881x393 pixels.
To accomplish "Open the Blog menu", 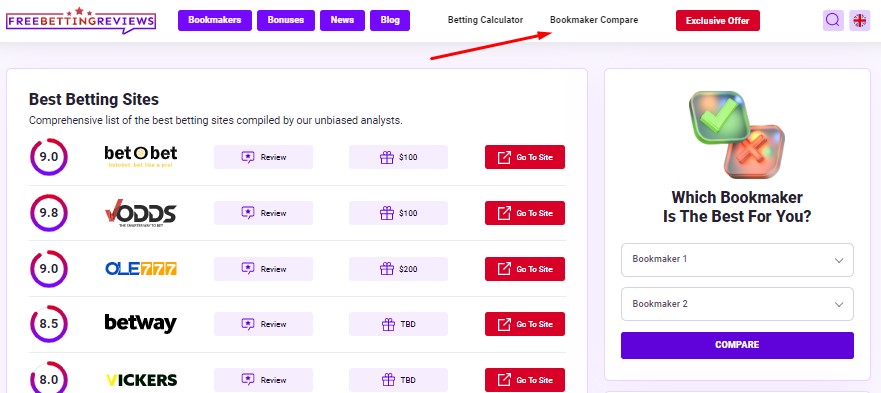I will click(x=390, y=20).
